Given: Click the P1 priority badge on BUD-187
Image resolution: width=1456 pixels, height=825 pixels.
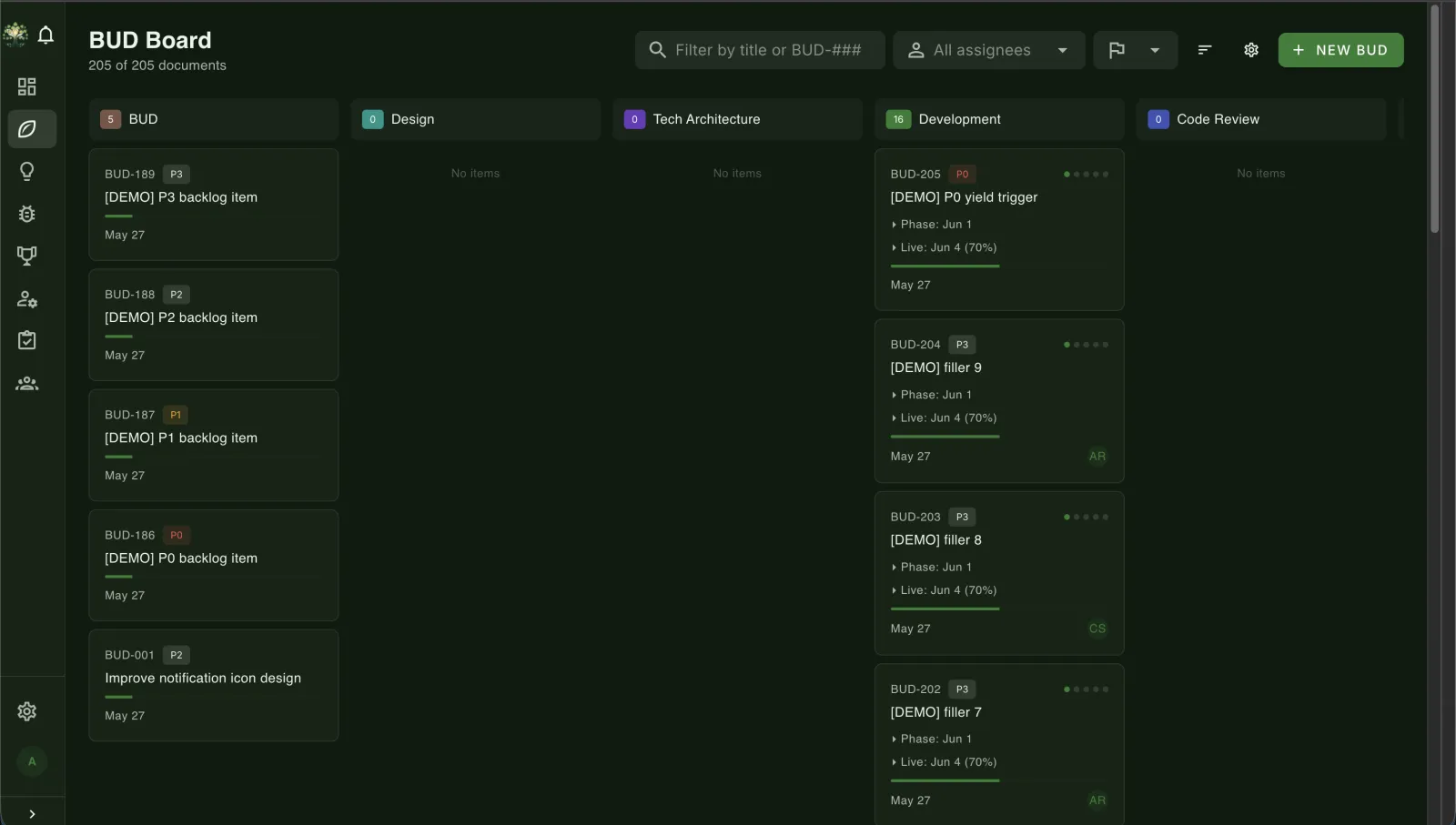Looking at the screenshot, I should 176,415.
